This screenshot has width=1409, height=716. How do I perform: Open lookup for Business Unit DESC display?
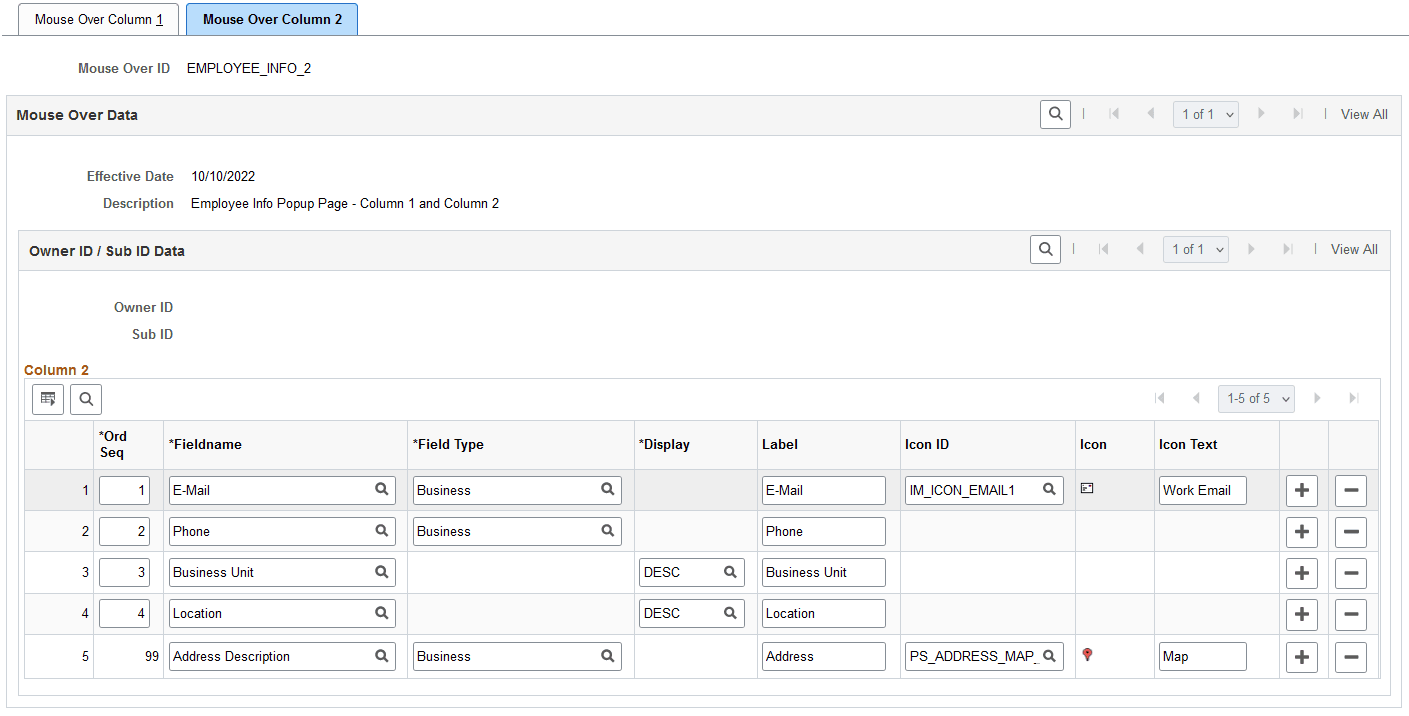pyautogui.click(x=730, y=572)
